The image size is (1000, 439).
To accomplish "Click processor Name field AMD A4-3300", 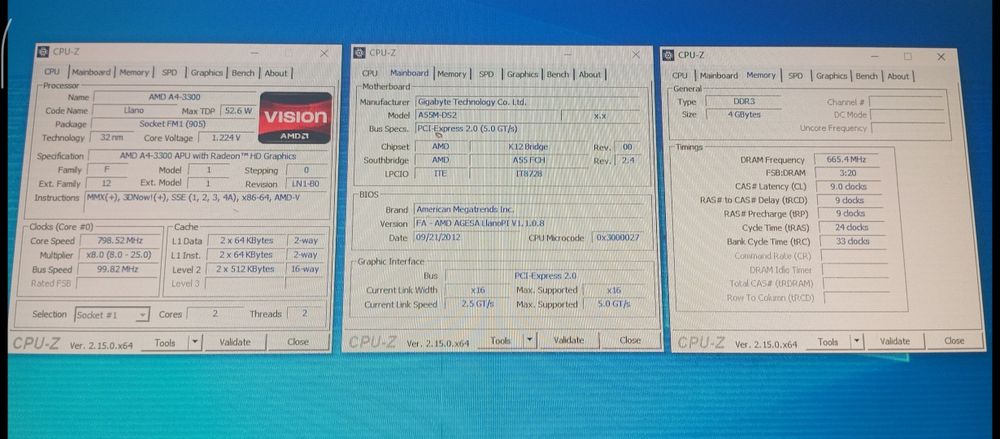I will 173,97.
